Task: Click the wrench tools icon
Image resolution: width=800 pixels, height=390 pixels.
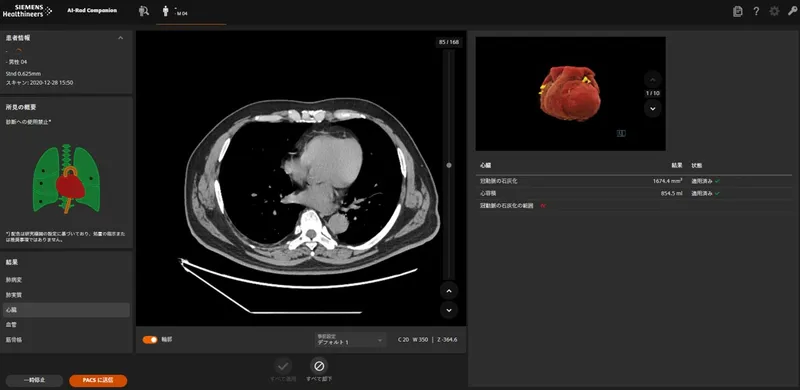Action: [792, 11]
